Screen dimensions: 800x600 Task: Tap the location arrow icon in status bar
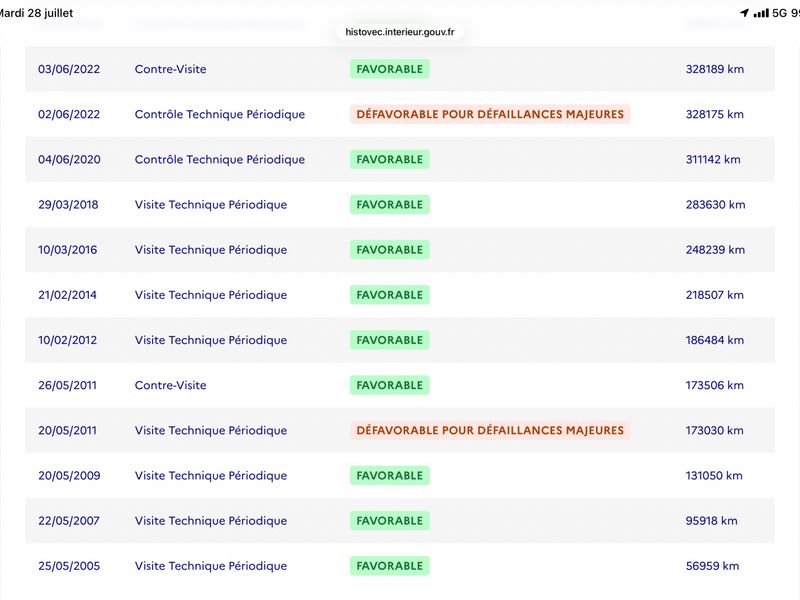744,13
